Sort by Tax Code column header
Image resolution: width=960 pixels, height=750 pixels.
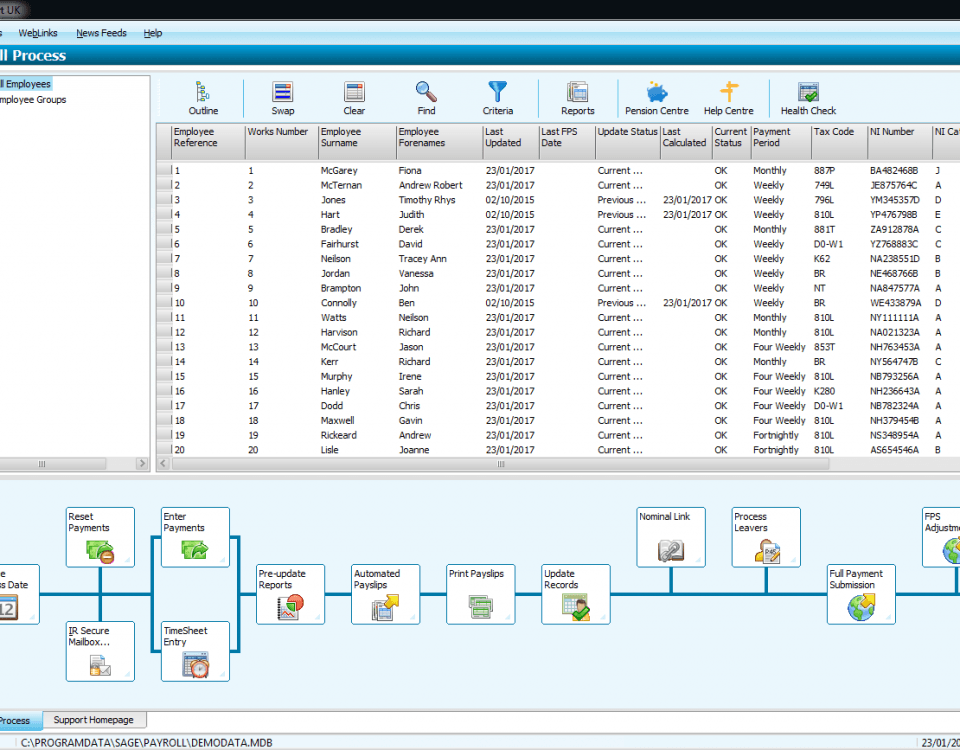839,142
